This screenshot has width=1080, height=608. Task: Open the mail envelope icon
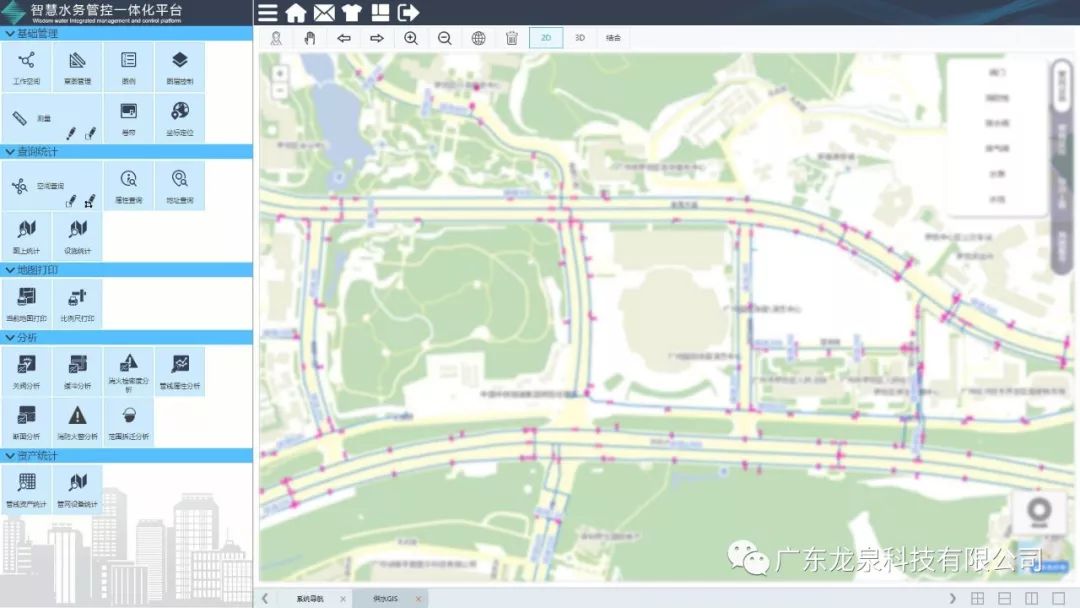point(324,13)
